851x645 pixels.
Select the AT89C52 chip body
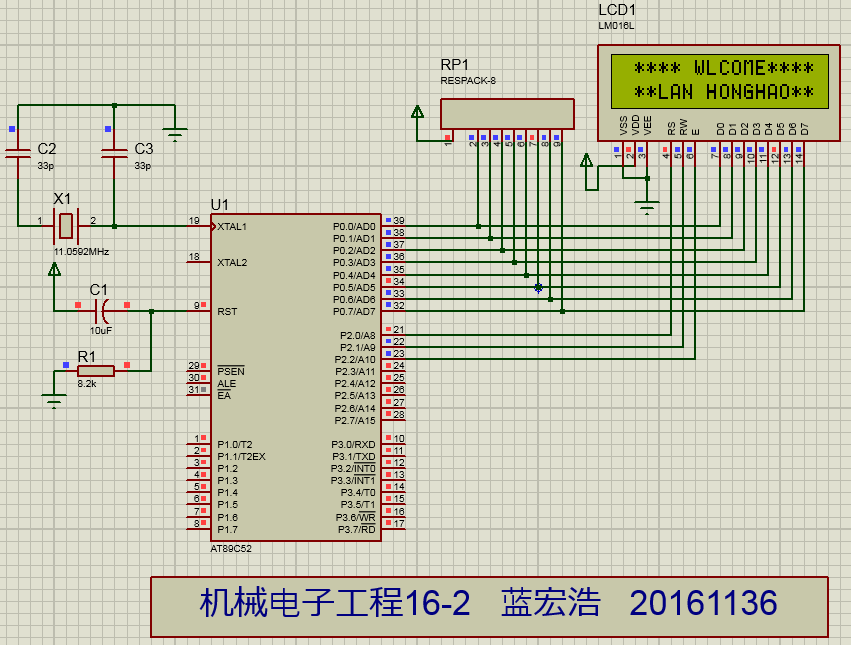click(x=296, y=377)
